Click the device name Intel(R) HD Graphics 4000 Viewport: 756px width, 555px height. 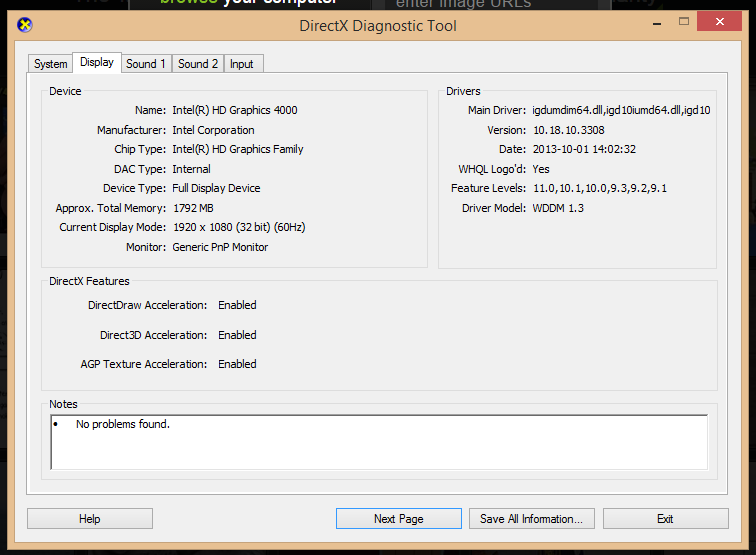235,110
